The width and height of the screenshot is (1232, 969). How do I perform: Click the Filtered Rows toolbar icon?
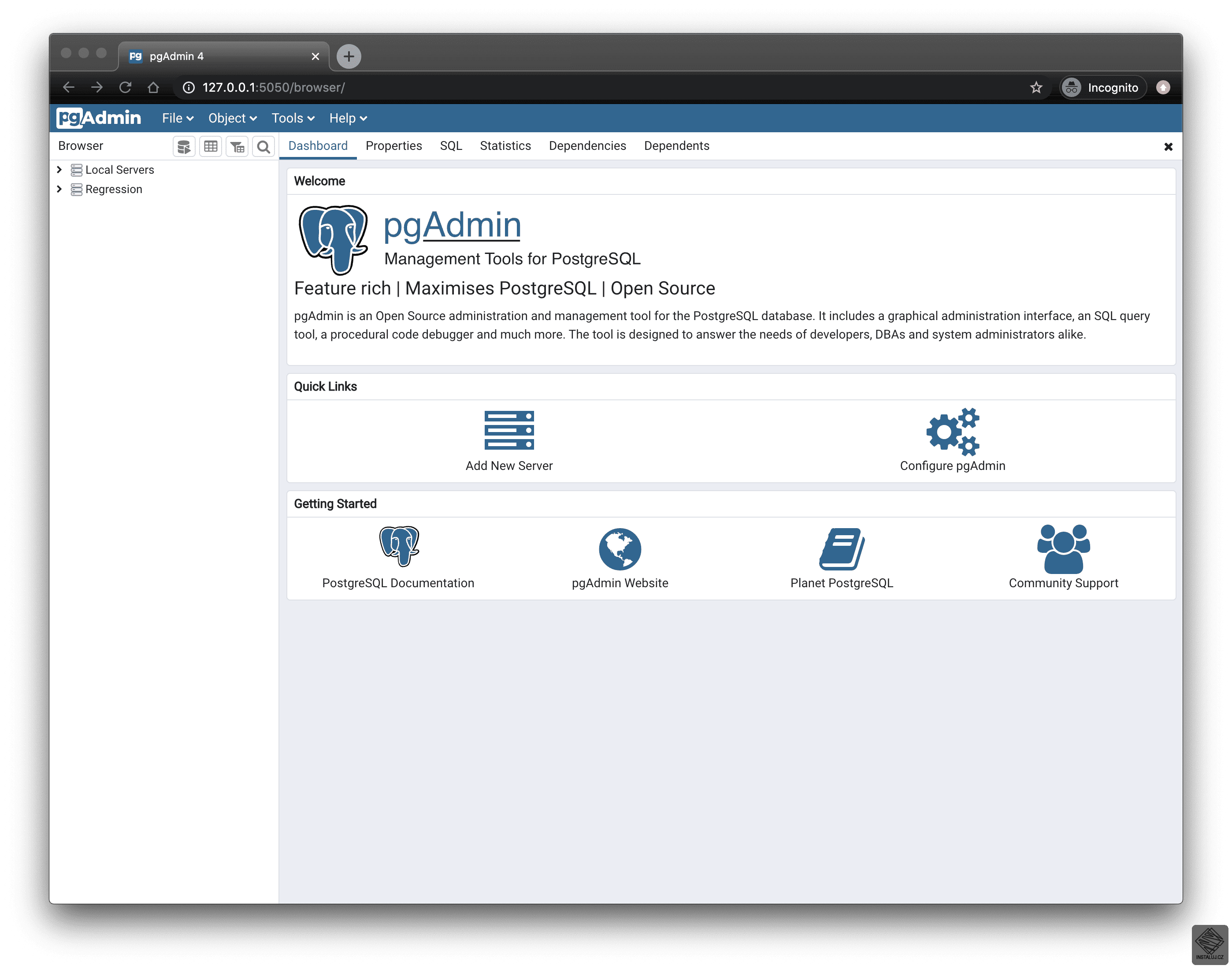[237, 146]
